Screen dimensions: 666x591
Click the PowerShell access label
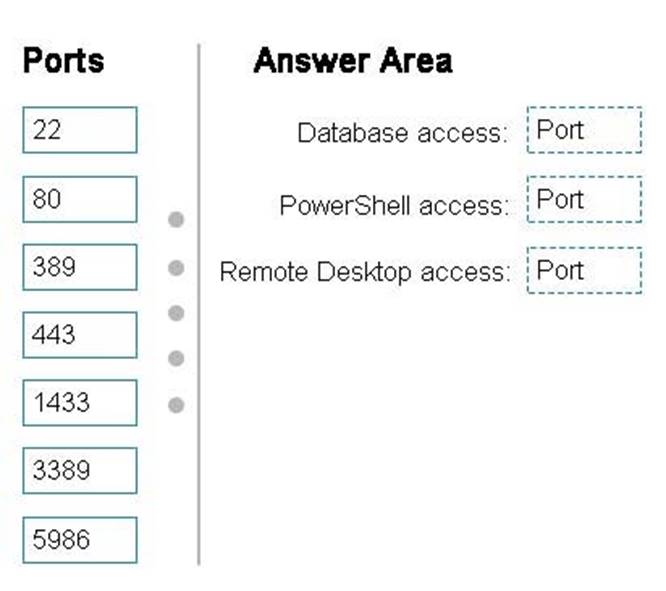394,205
